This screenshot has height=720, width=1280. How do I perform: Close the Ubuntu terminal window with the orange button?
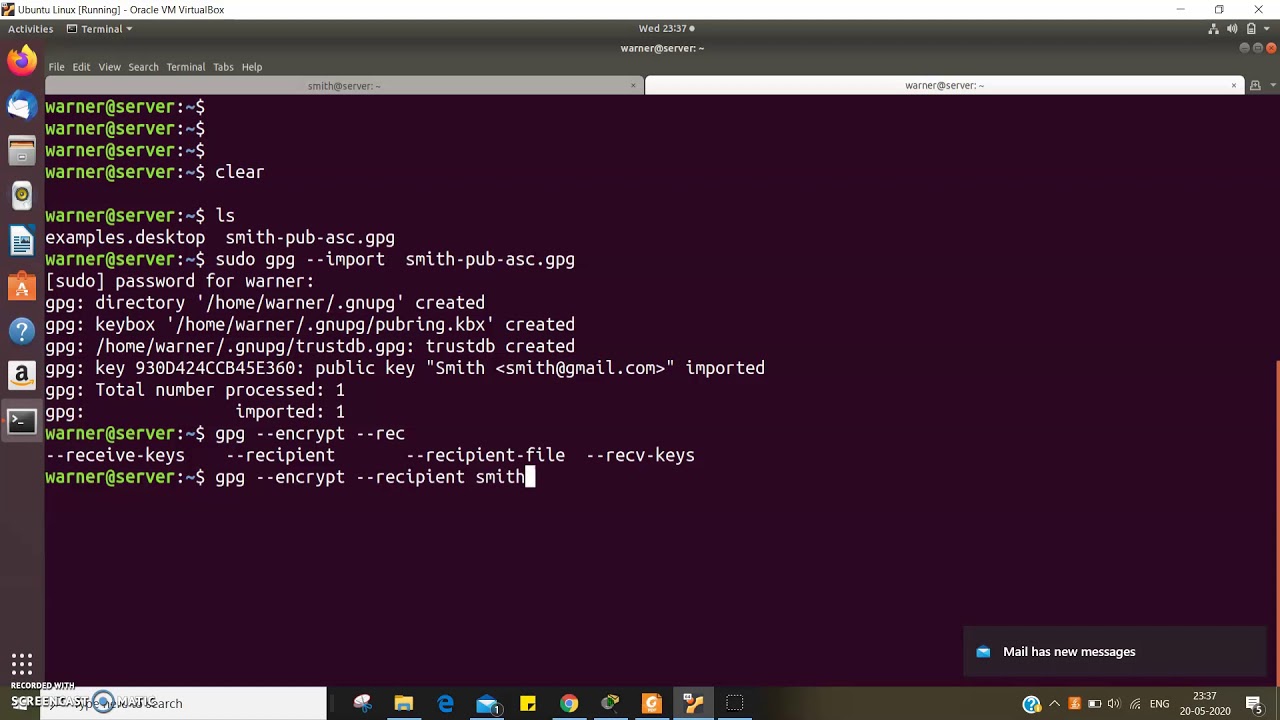tap(1272, 48)
